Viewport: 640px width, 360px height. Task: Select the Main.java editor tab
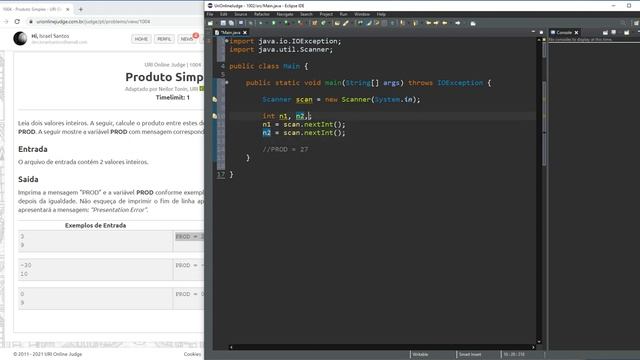tap(231, 32)
